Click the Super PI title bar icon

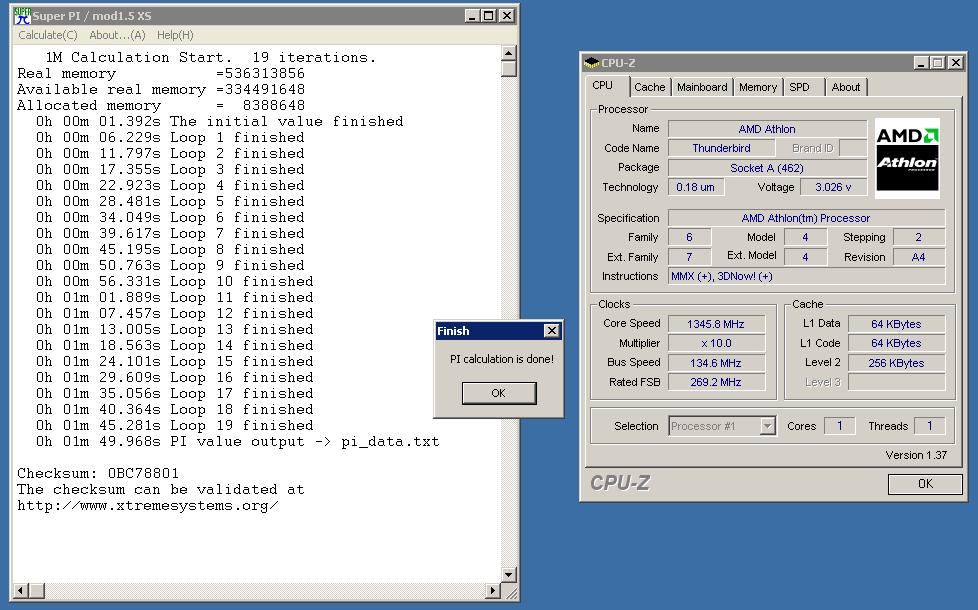pos(22,16)
